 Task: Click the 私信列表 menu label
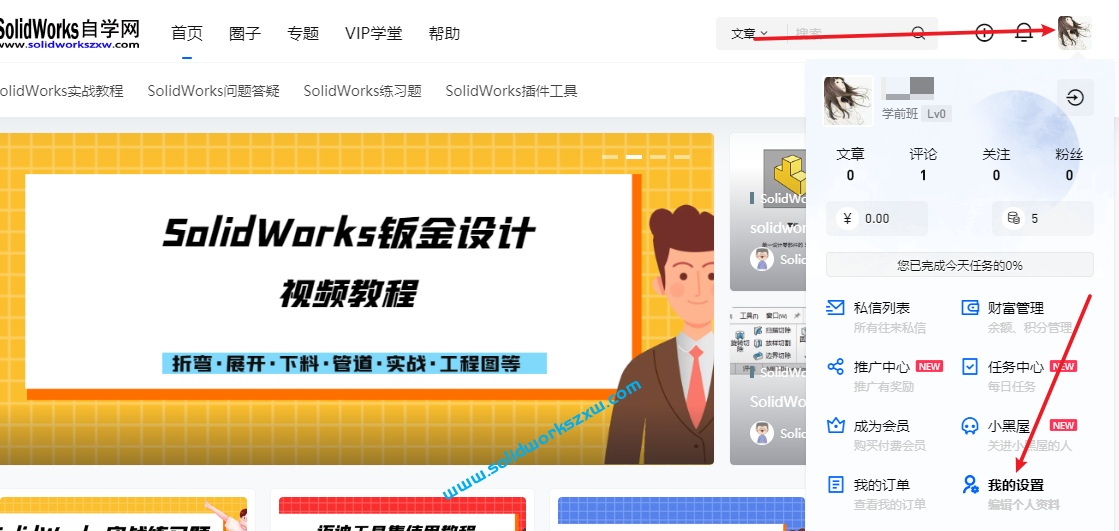click(x=881, y=308)
